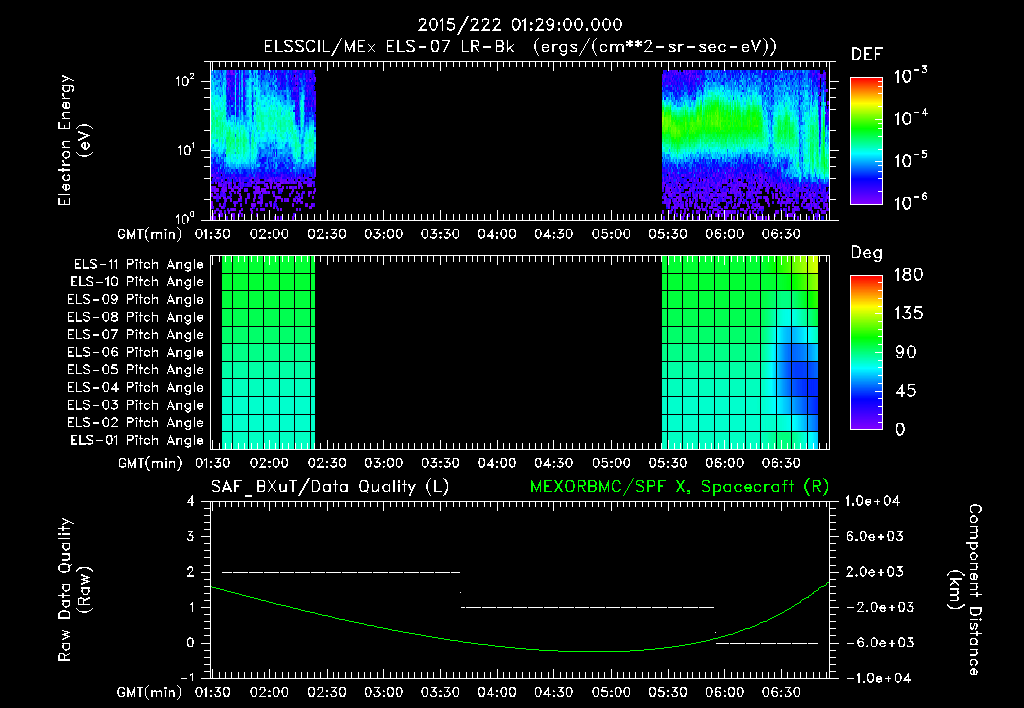Click the 135 value on Deg scale
The width and height of the screenshot is (1024, 708).
908,314
